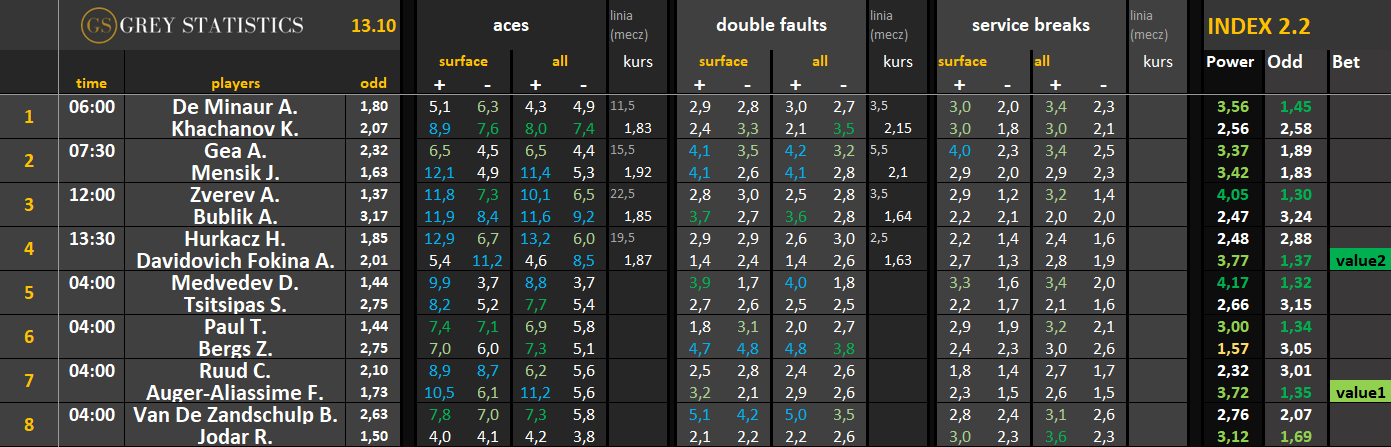The width and height of the screenshot is (1391, 447).
Task: Select the Bet column header
Action: [x=1346, y=61]
